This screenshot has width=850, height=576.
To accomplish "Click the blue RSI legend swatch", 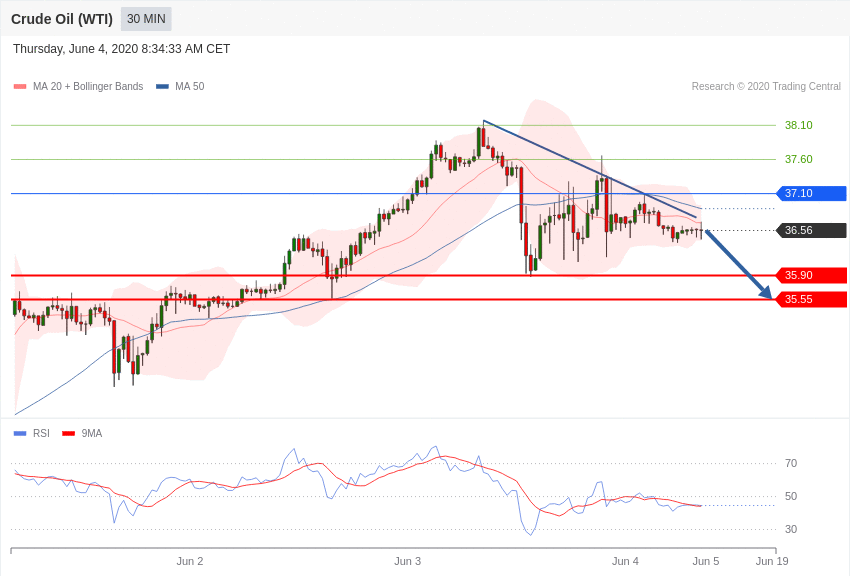I will 20,433.
